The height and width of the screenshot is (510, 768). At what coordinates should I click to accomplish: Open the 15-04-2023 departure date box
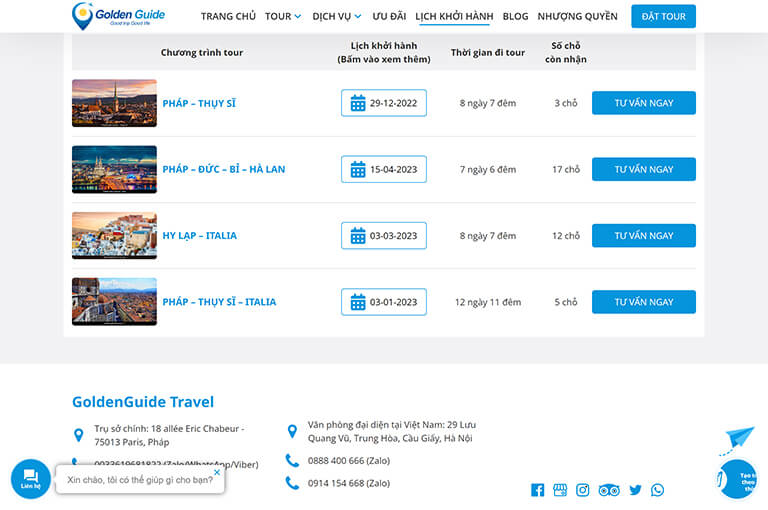[384, 170]
